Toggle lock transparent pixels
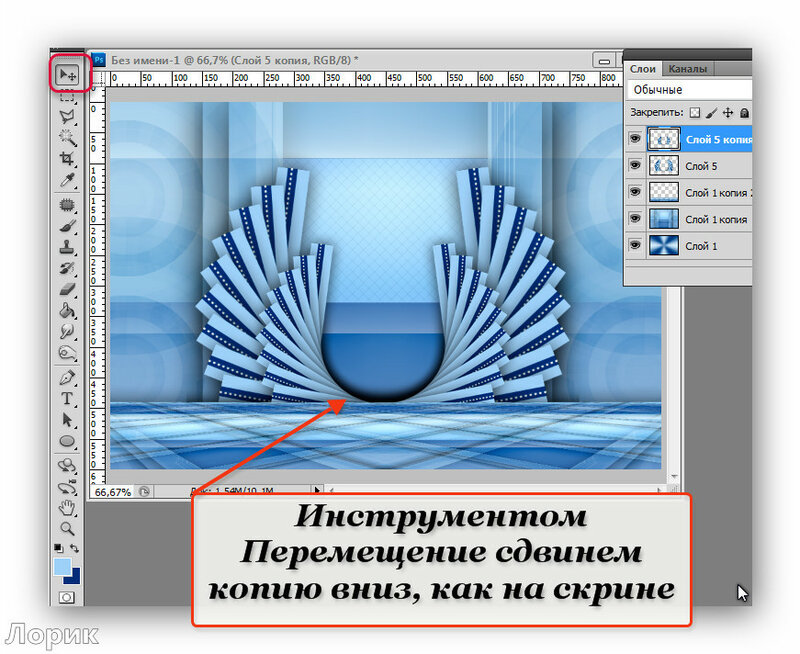Screen dimensions: 800x654 pyautogui.click(x=694, y=113)
